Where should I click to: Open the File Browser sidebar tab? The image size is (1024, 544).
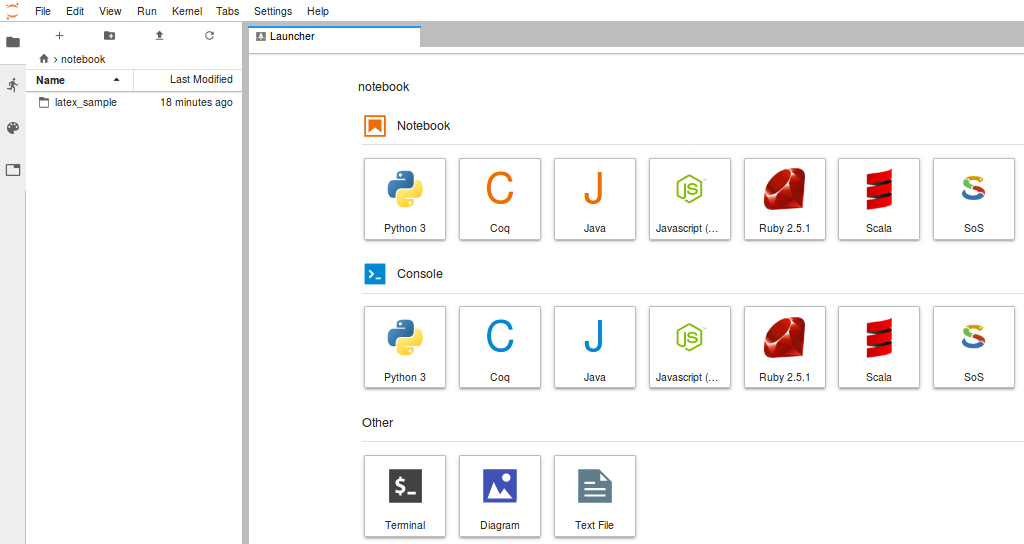click(12, 42)
